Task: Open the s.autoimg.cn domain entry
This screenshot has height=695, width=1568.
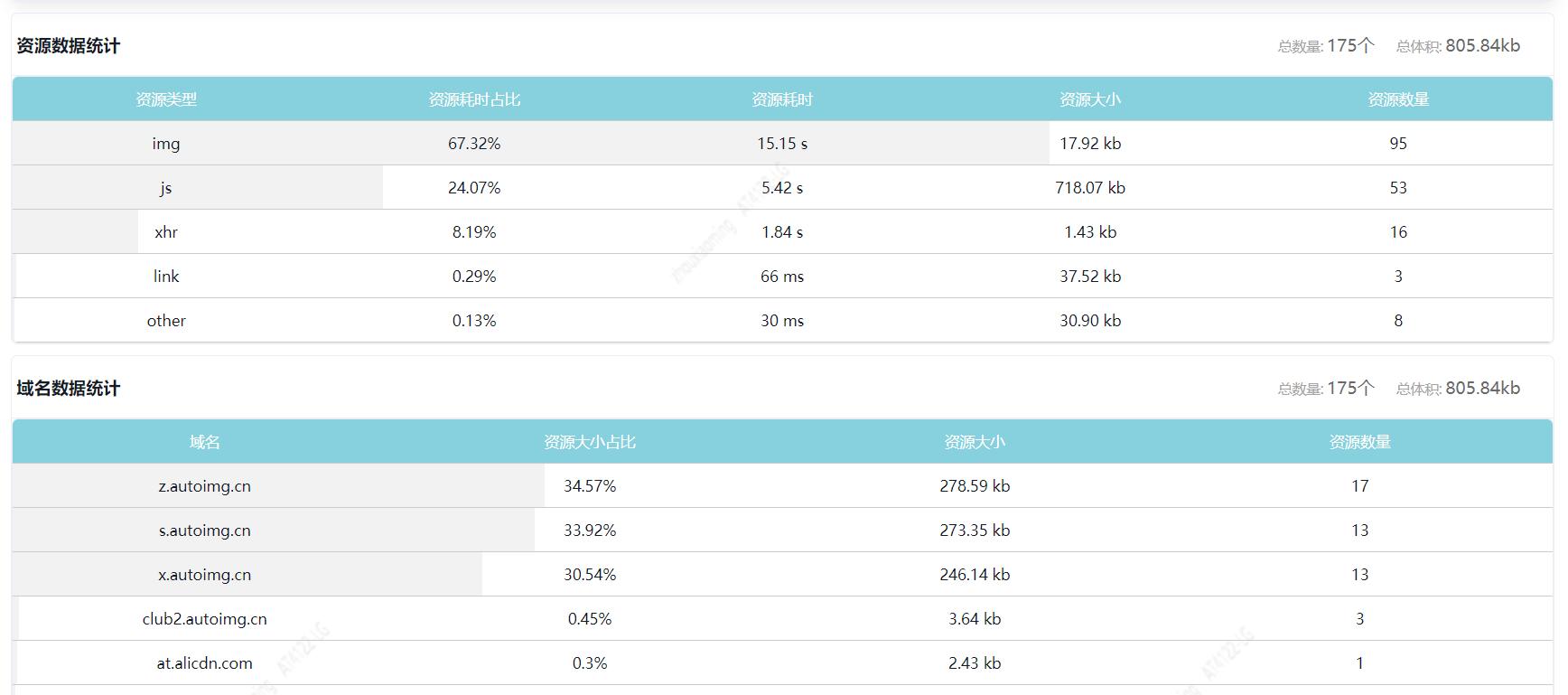Action: click(x=205, y=531)
